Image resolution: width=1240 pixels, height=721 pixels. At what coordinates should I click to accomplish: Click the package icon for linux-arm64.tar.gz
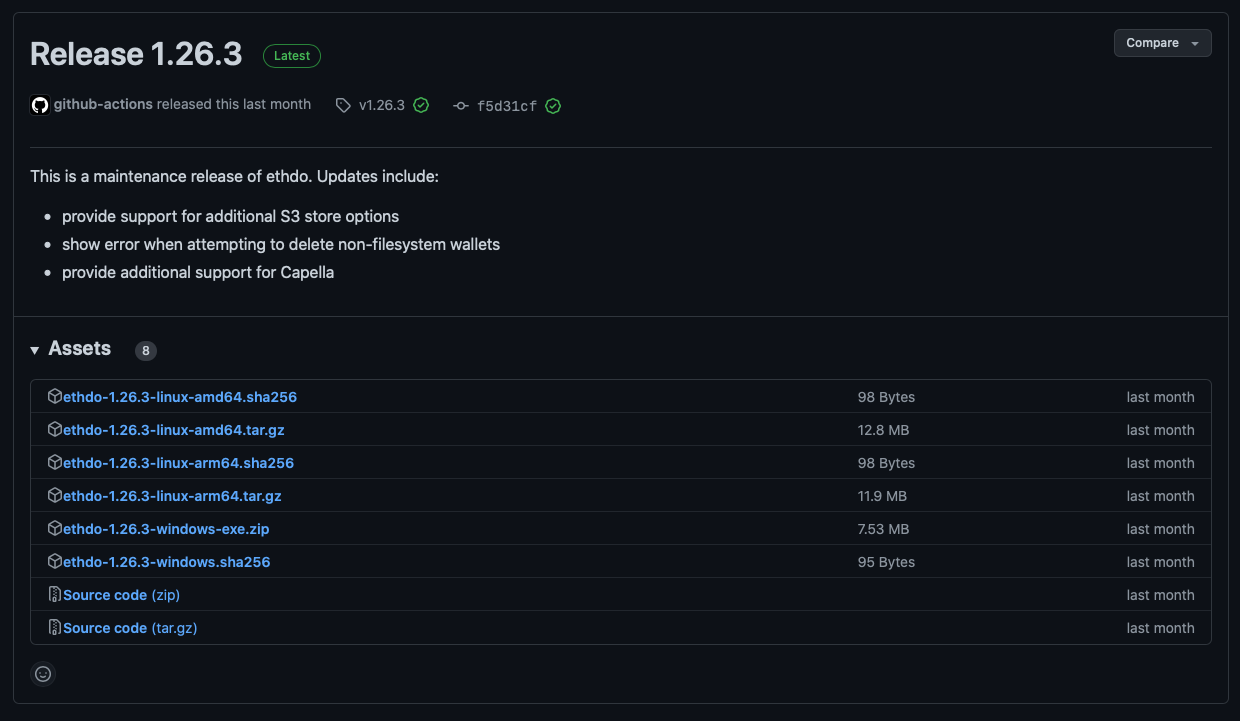coord(55,496)
